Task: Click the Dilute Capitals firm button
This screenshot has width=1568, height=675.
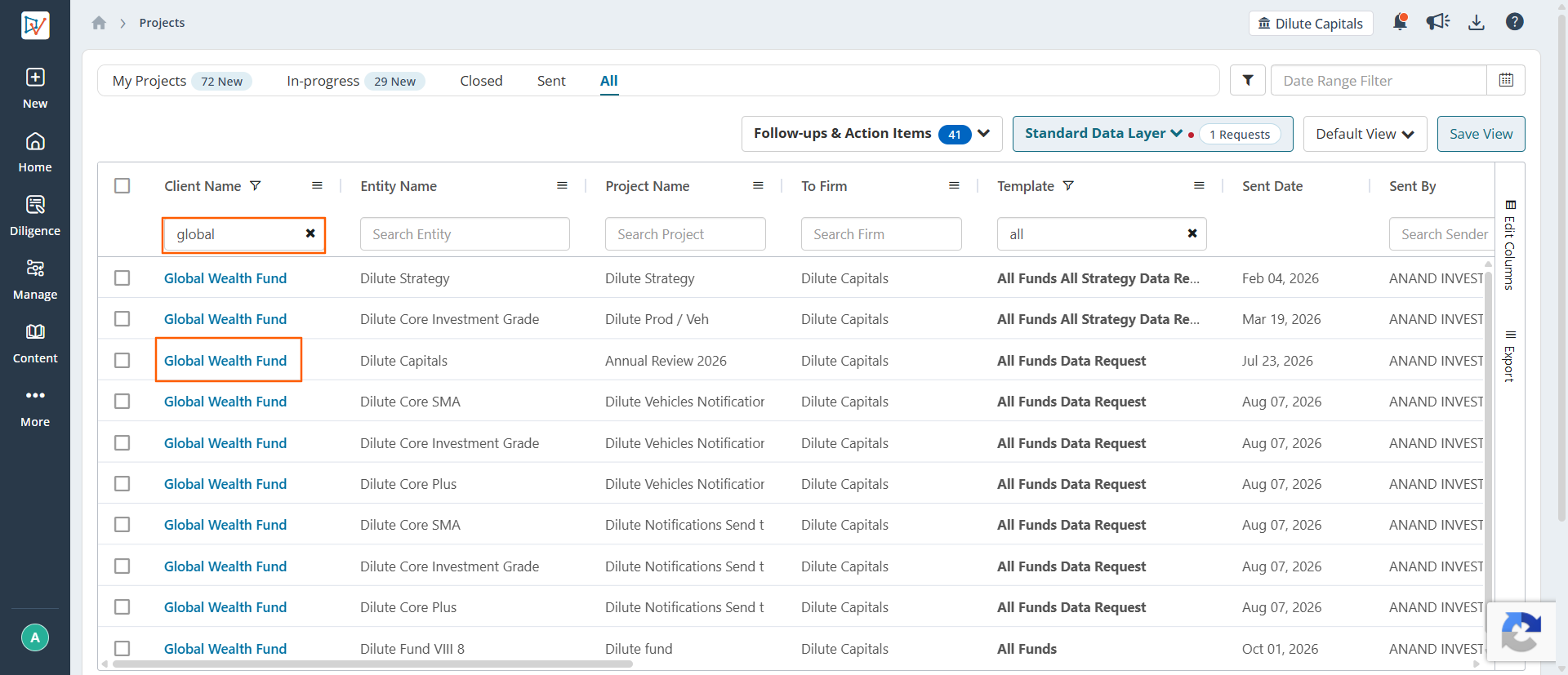Action: [x=1311, y=24]
